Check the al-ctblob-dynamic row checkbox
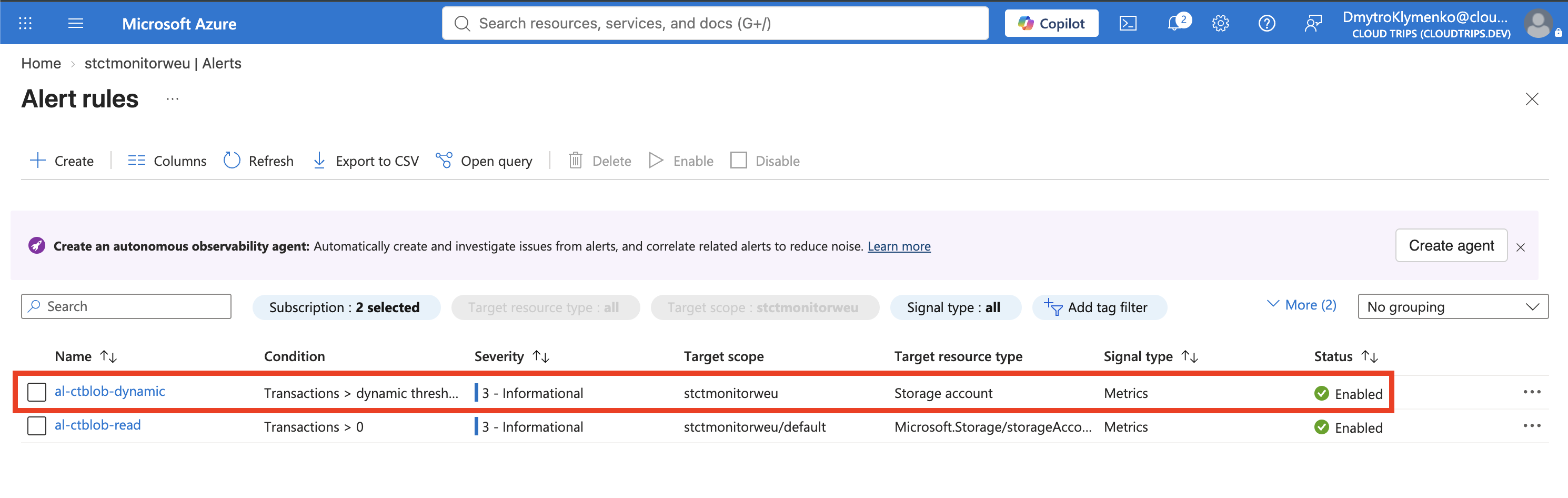1568x498 pixels. (36, 392)
